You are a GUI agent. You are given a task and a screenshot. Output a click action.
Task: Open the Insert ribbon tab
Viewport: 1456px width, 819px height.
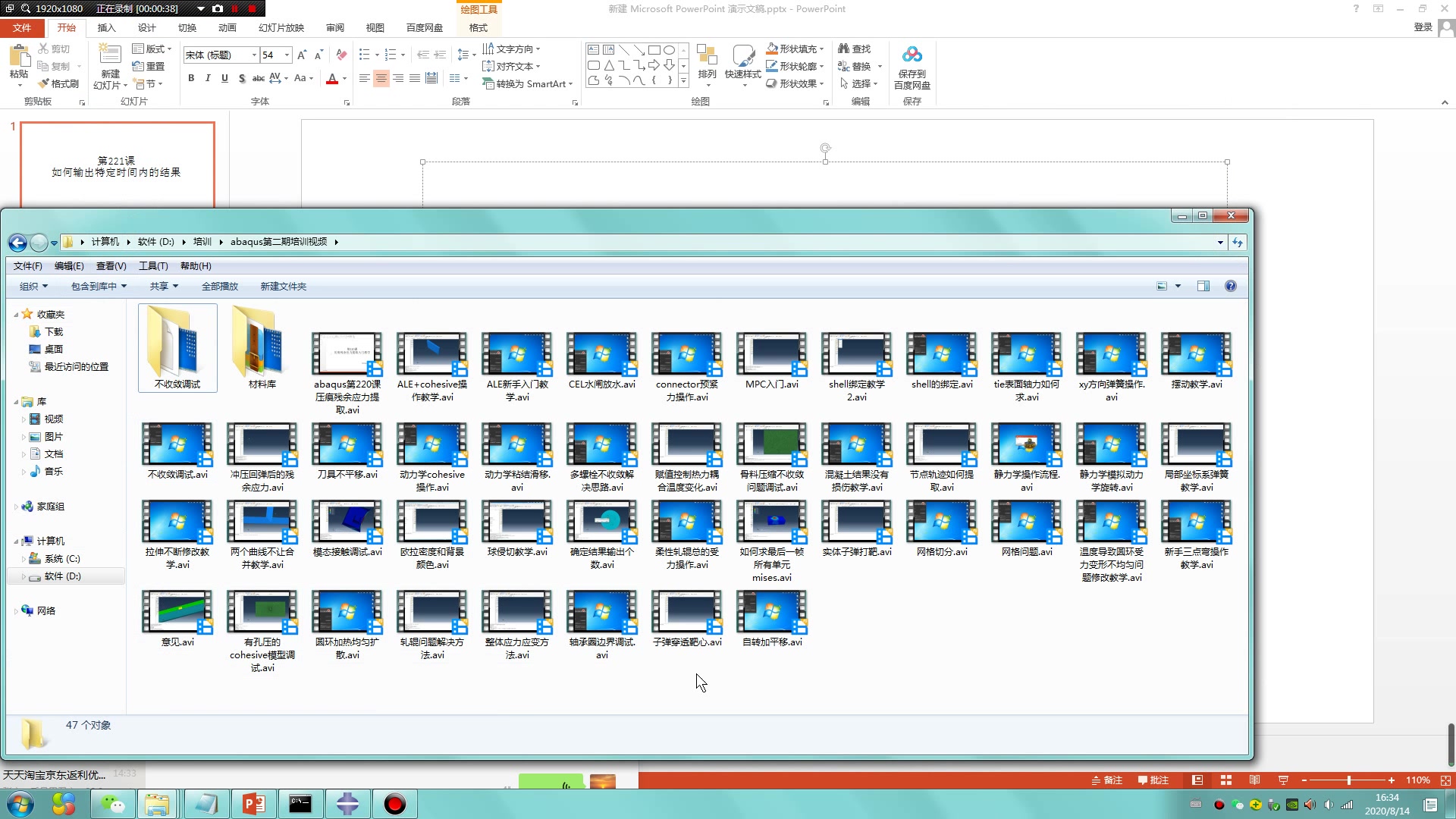point(106,28)
